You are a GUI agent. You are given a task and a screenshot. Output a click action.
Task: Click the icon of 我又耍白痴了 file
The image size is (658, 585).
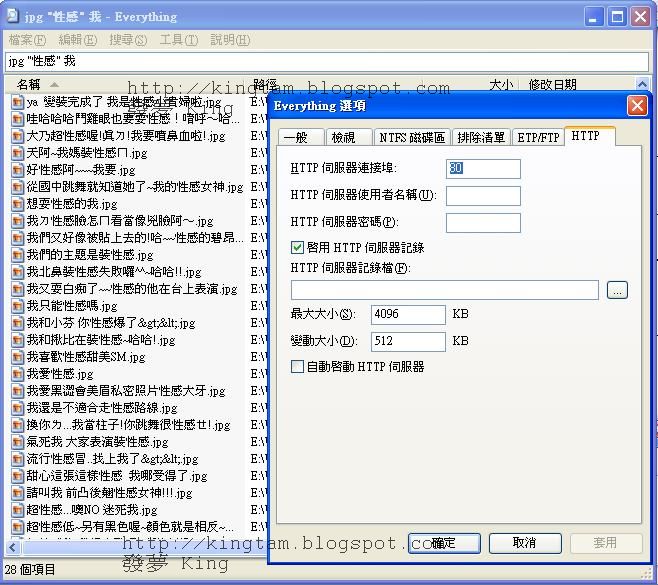coord(17,289)
